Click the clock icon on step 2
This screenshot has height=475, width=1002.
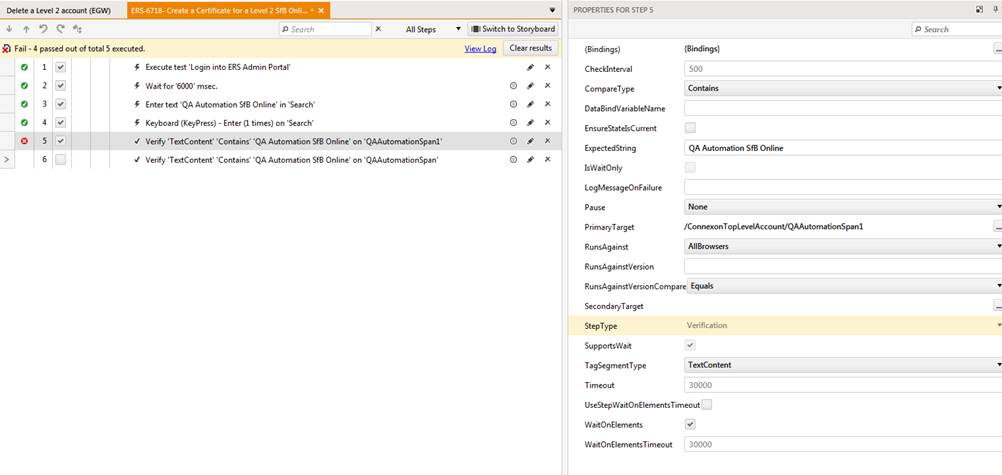tap(514, 85)
